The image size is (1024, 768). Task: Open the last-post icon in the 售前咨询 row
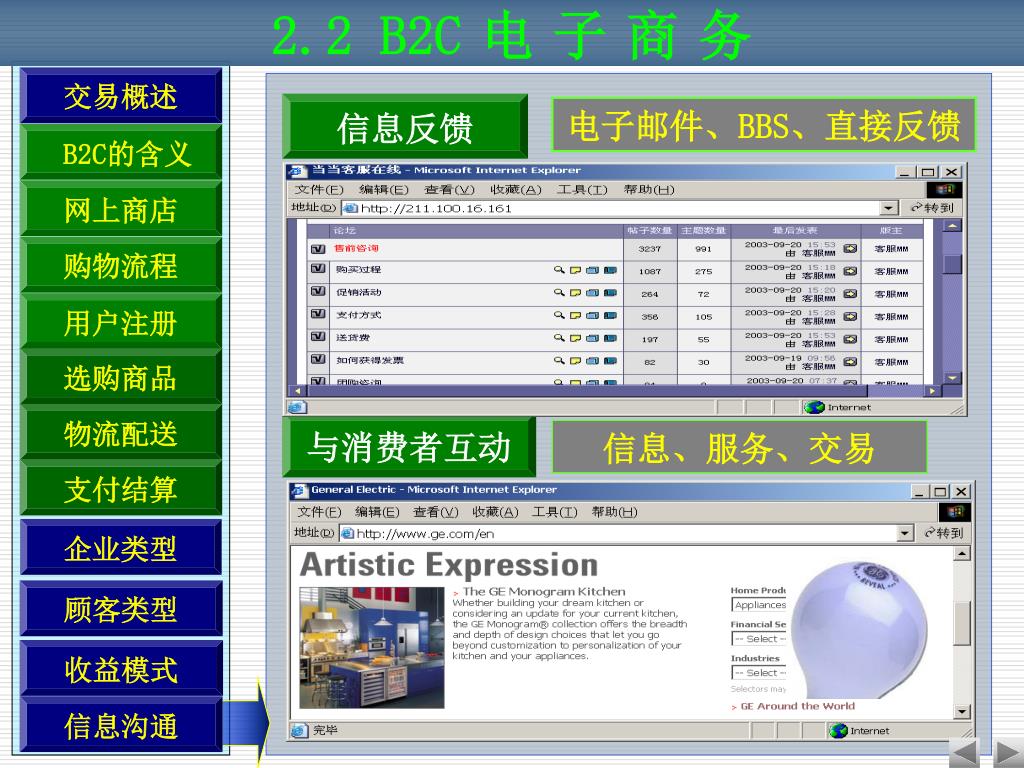pos(850,248)
